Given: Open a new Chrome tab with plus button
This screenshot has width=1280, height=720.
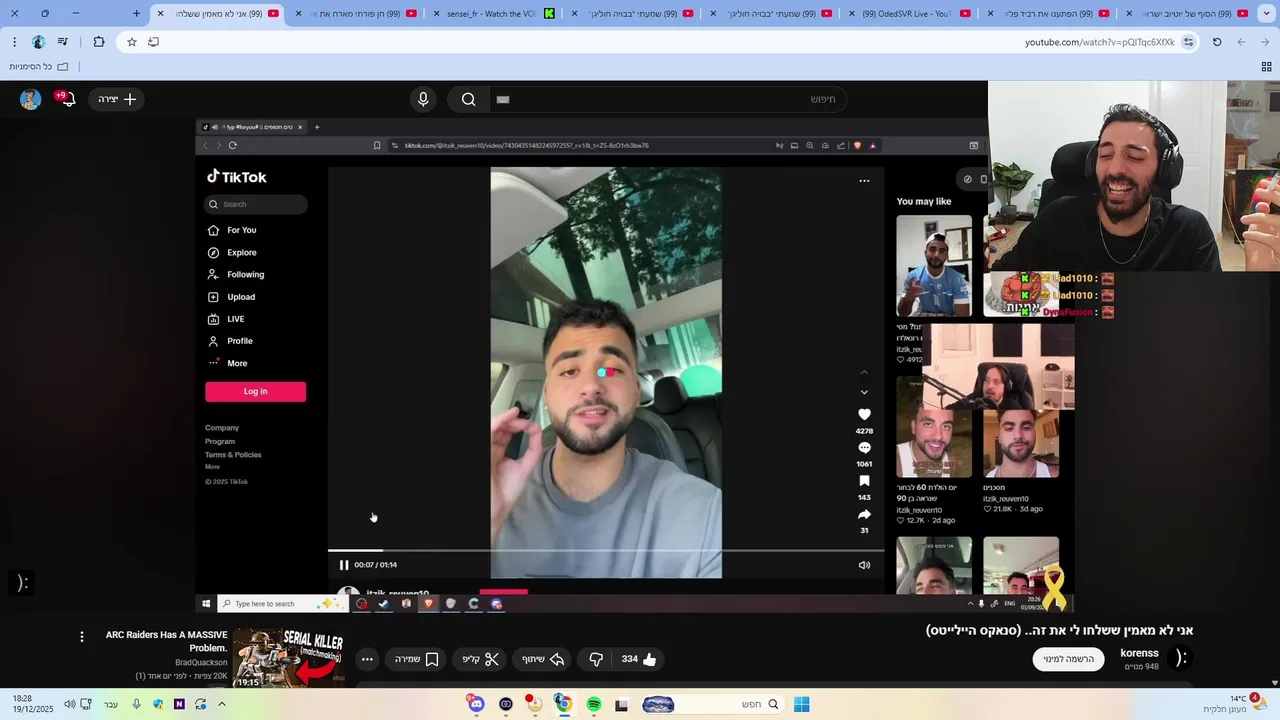Looking at the screenshot, I should coord(137,14).
